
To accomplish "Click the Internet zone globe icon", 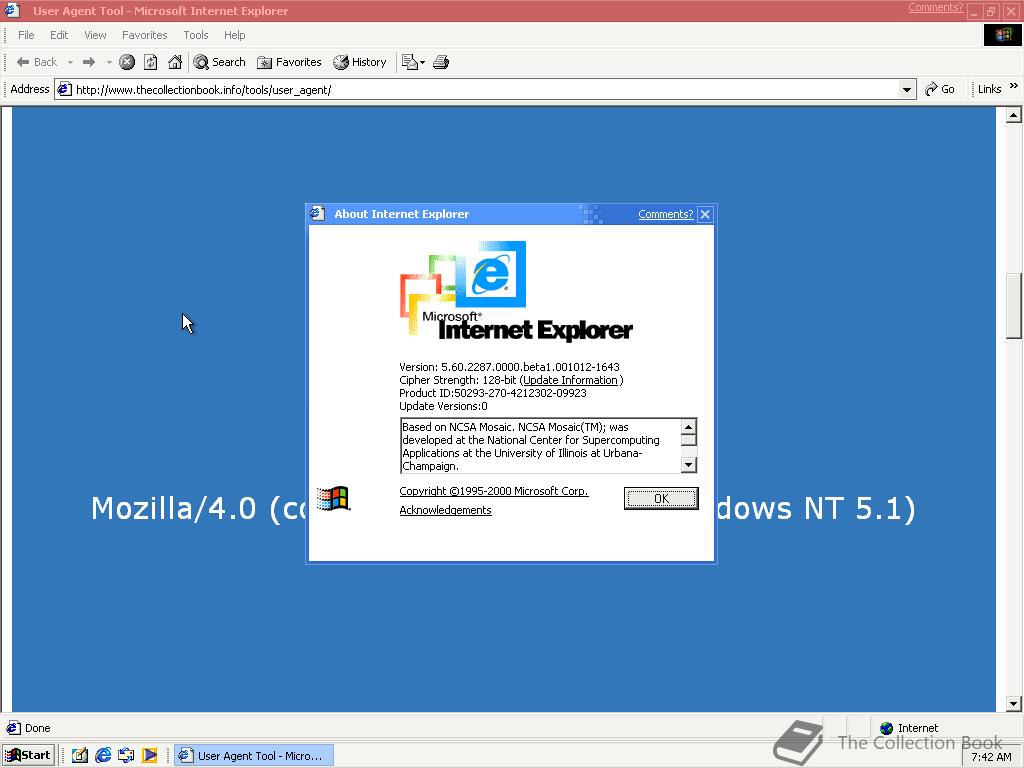I will [x=886, y=728].
